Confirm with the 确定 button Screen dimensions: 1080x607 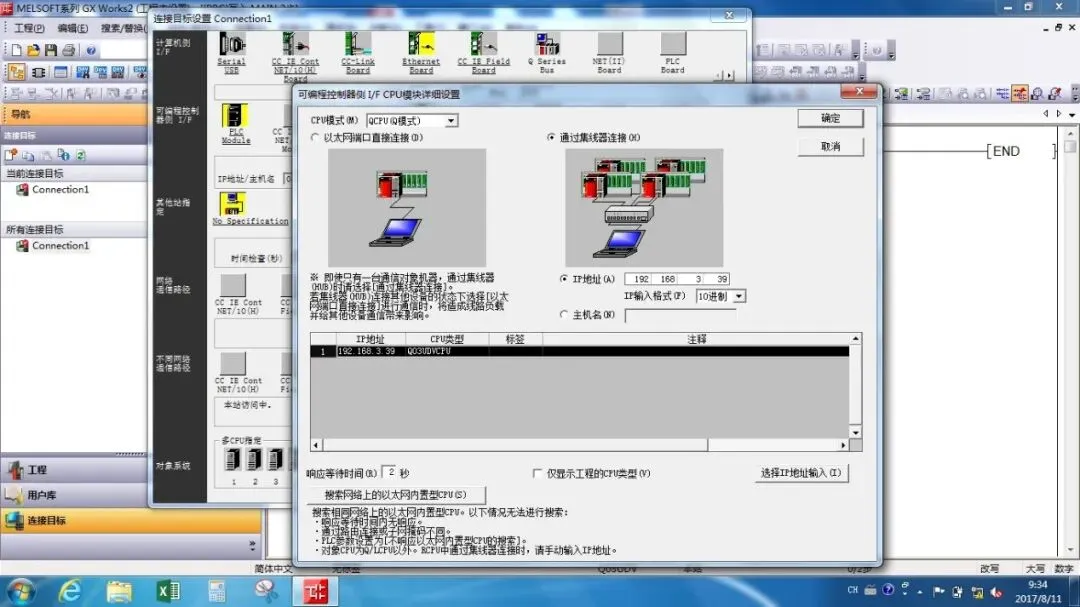(x=831, y=119)
